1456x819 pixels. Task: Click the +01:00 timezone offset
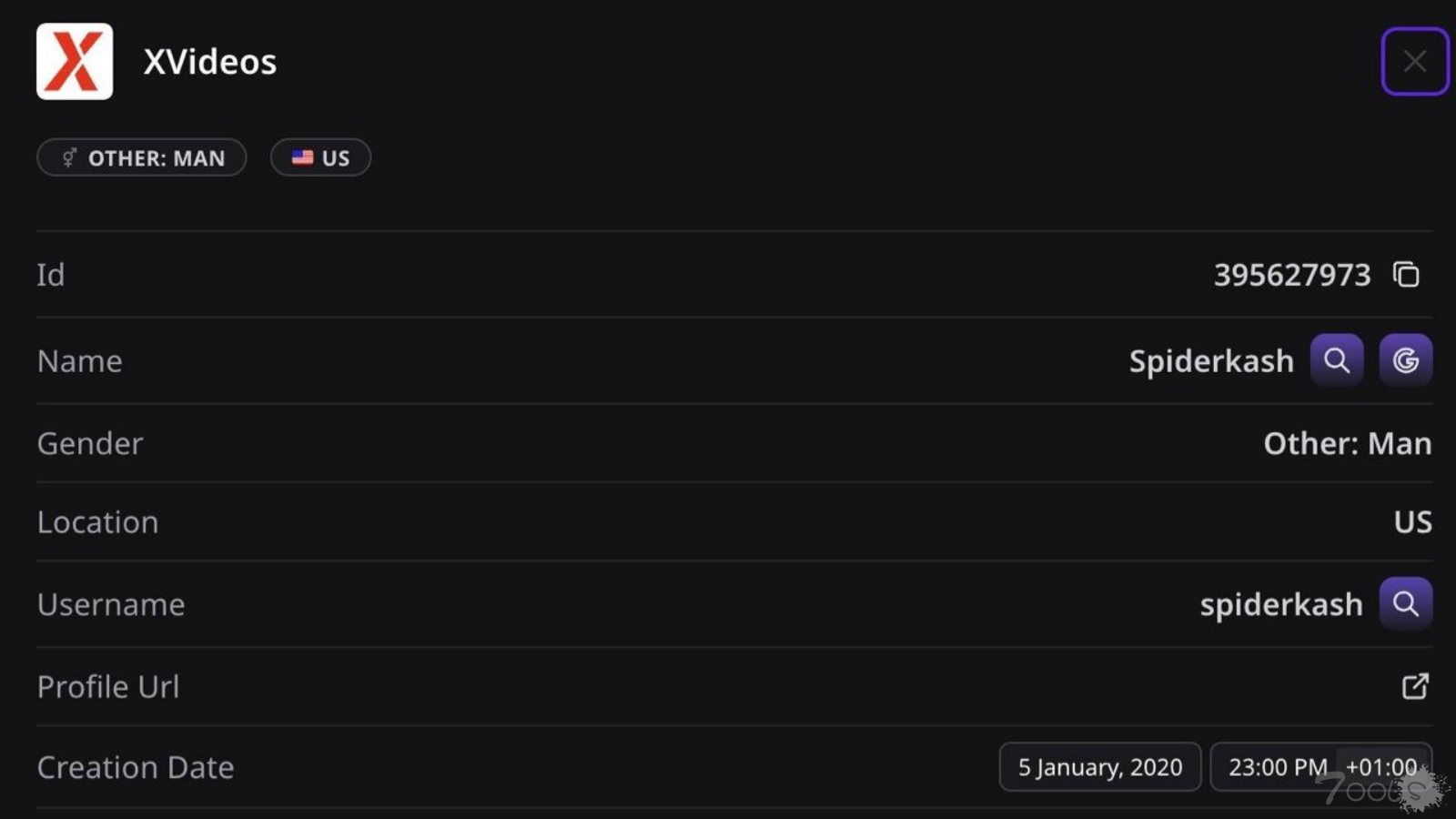[x=1380, y=767]
